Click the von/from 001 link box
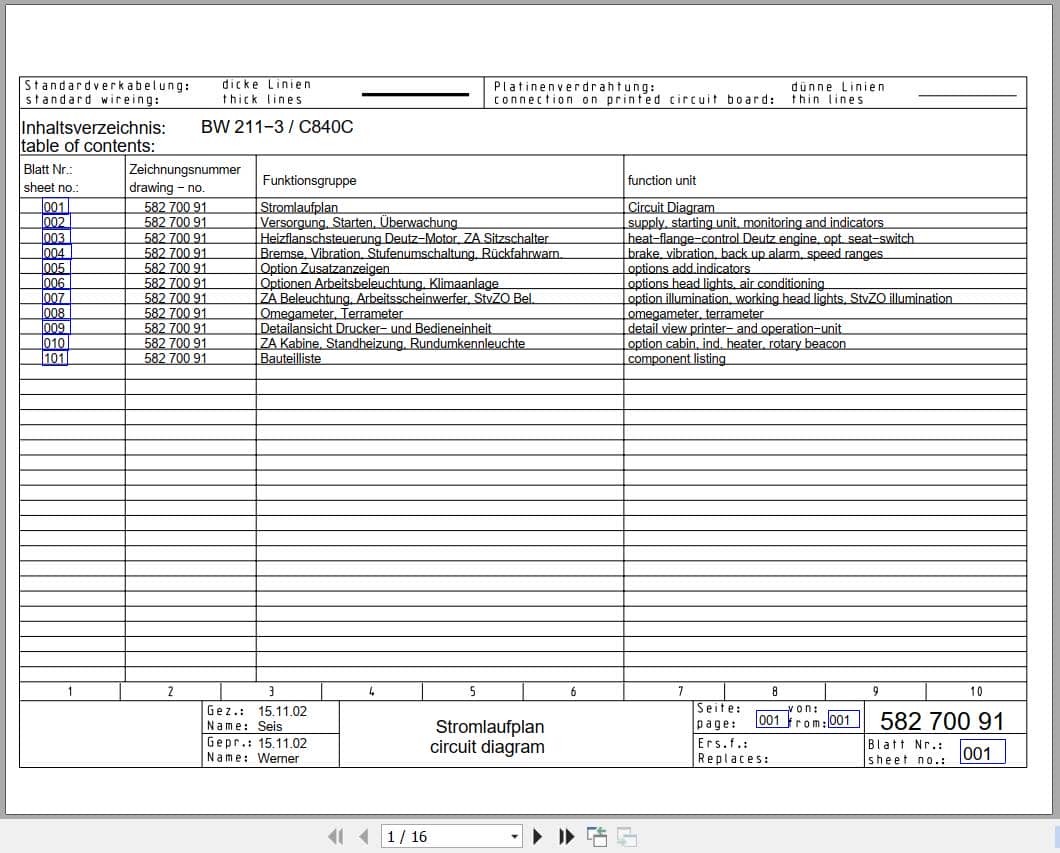 point(844,720)
